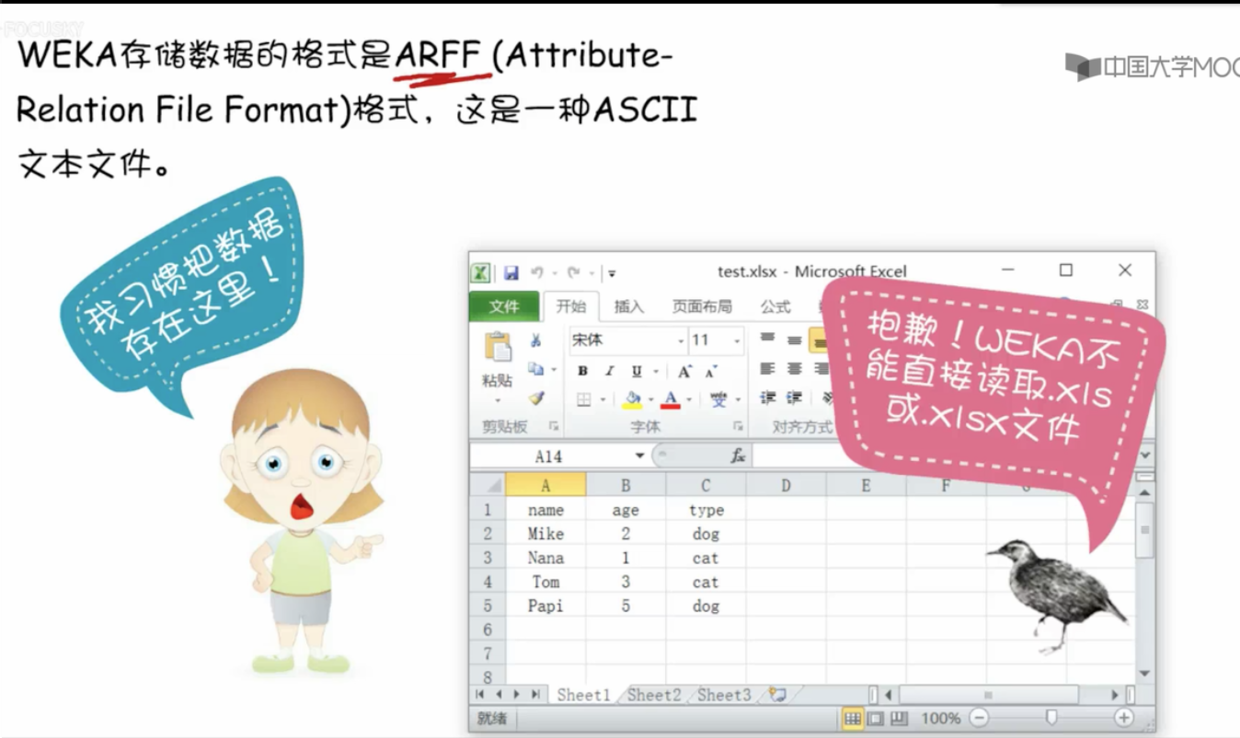This screenshot has height=738, width=1240.
Task: Click the Undo icon
Action: click(x=537, y=272)
